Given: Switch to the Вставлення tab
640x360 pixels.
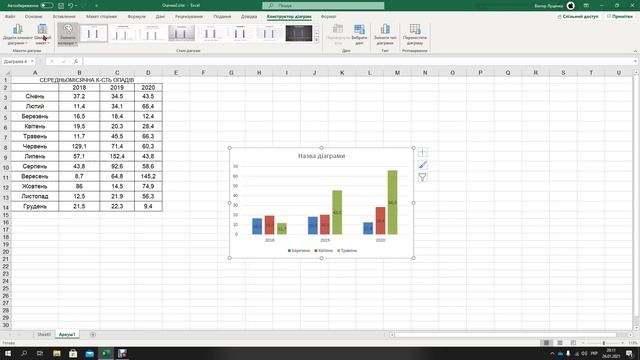Looking at the screenshot, I should click(64, 16).
